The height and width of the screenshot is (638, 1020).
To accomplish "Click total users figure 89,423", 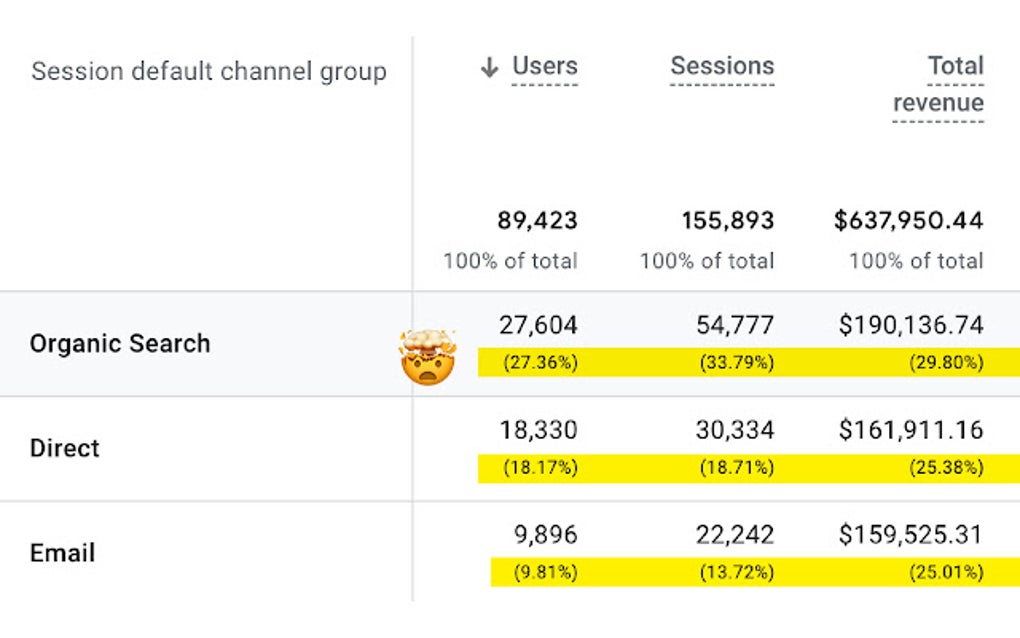I will tap(538, 220).
